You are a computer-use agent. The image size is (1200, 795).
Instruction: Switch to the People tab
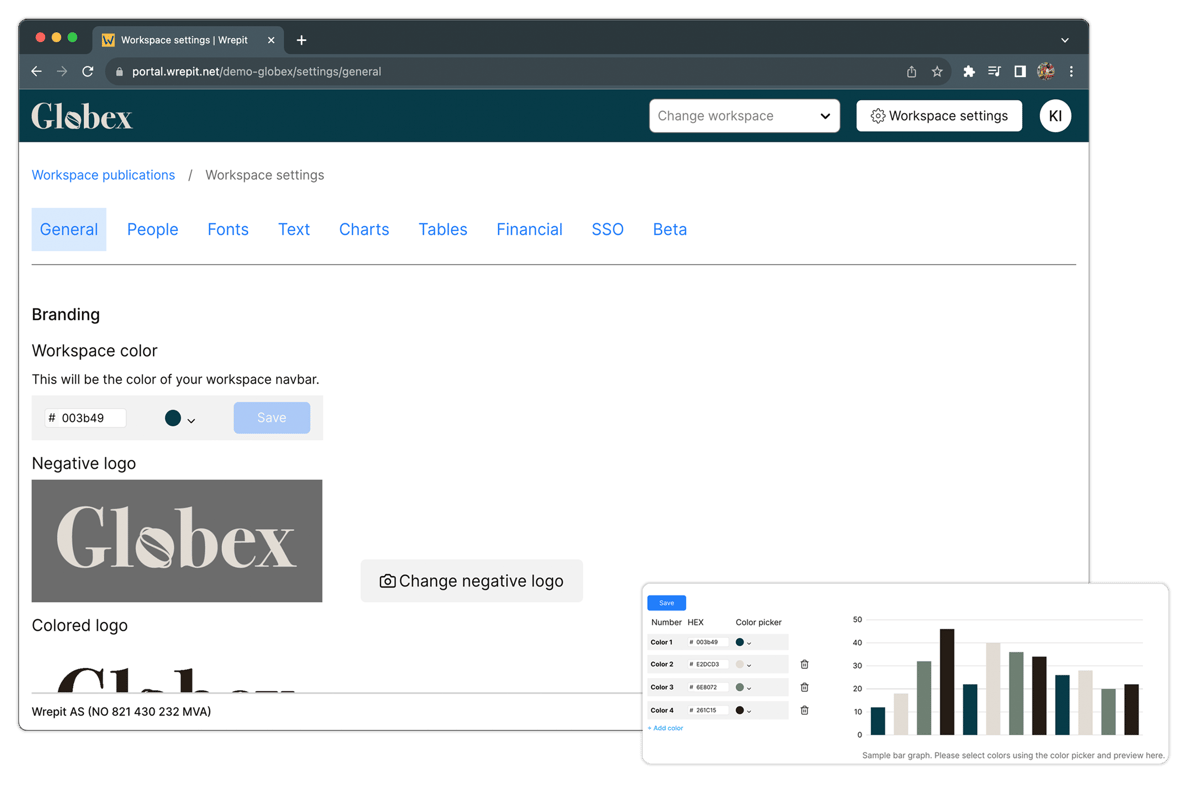click(152, 229)
